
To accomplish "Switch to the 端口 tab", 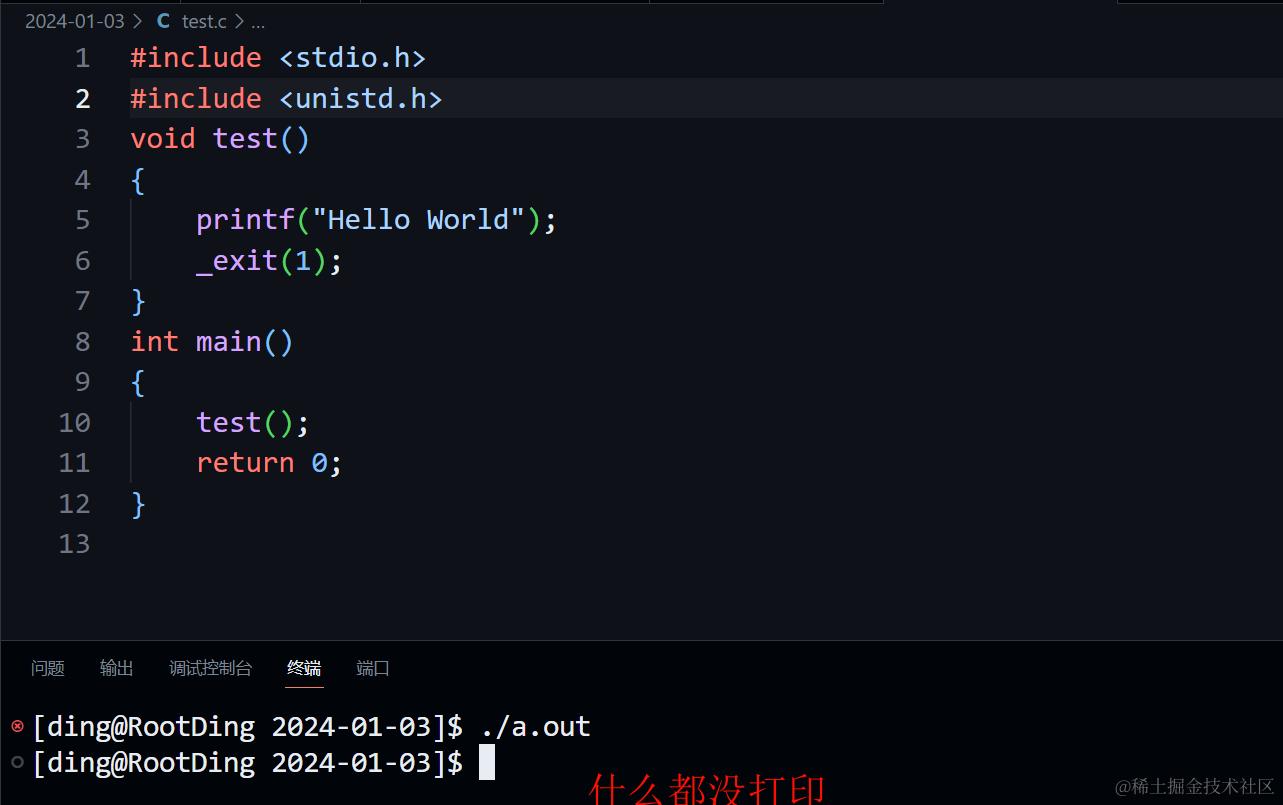I will 373,668.
